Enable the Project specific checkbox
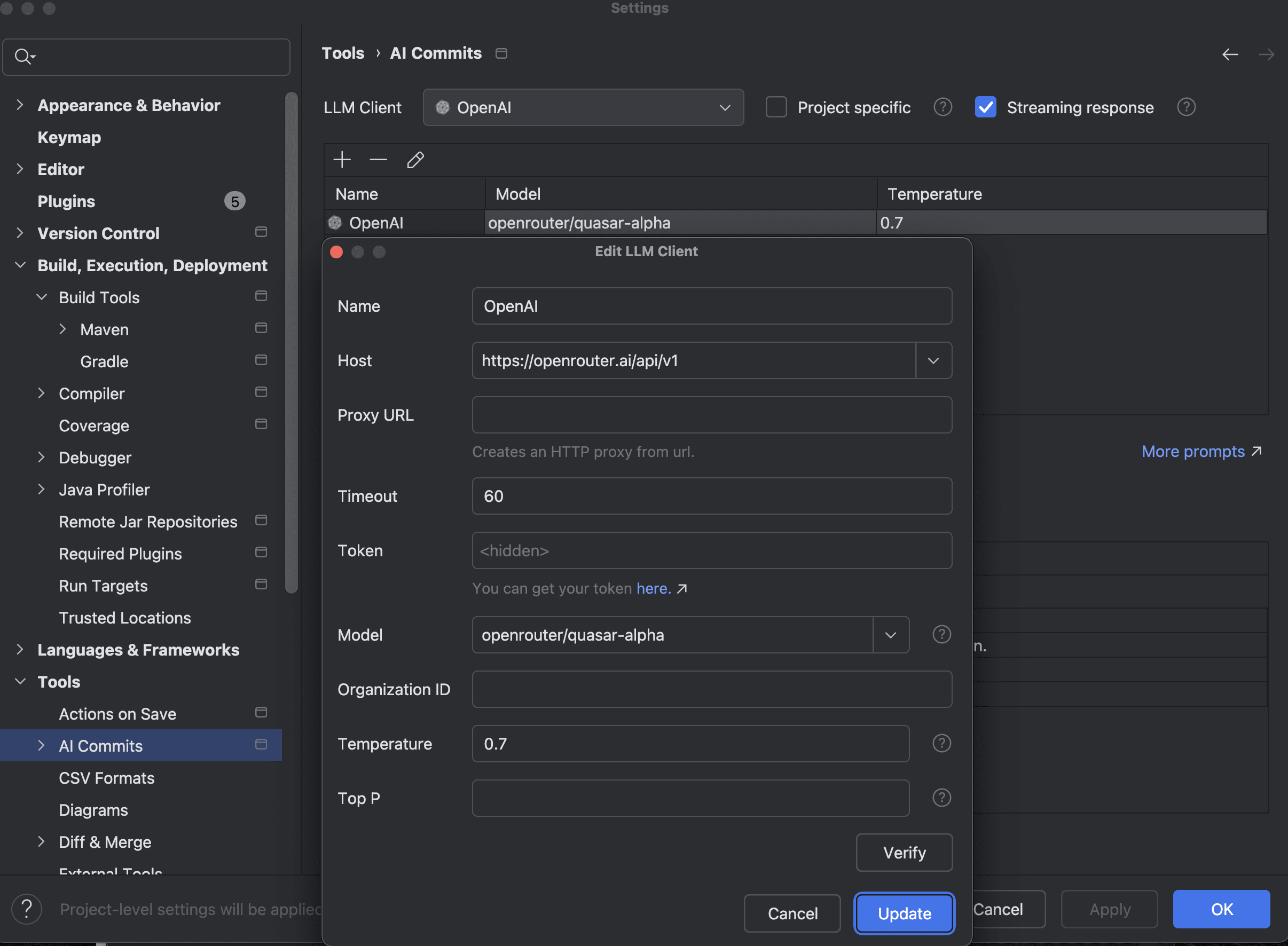1288x946 pixels. pyautogui.click(x=776, y=107)
